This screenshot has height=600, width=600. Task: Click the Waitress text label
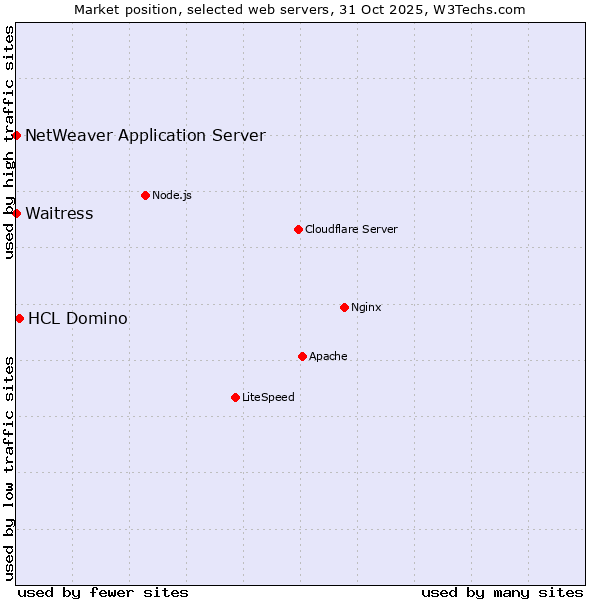59,213
